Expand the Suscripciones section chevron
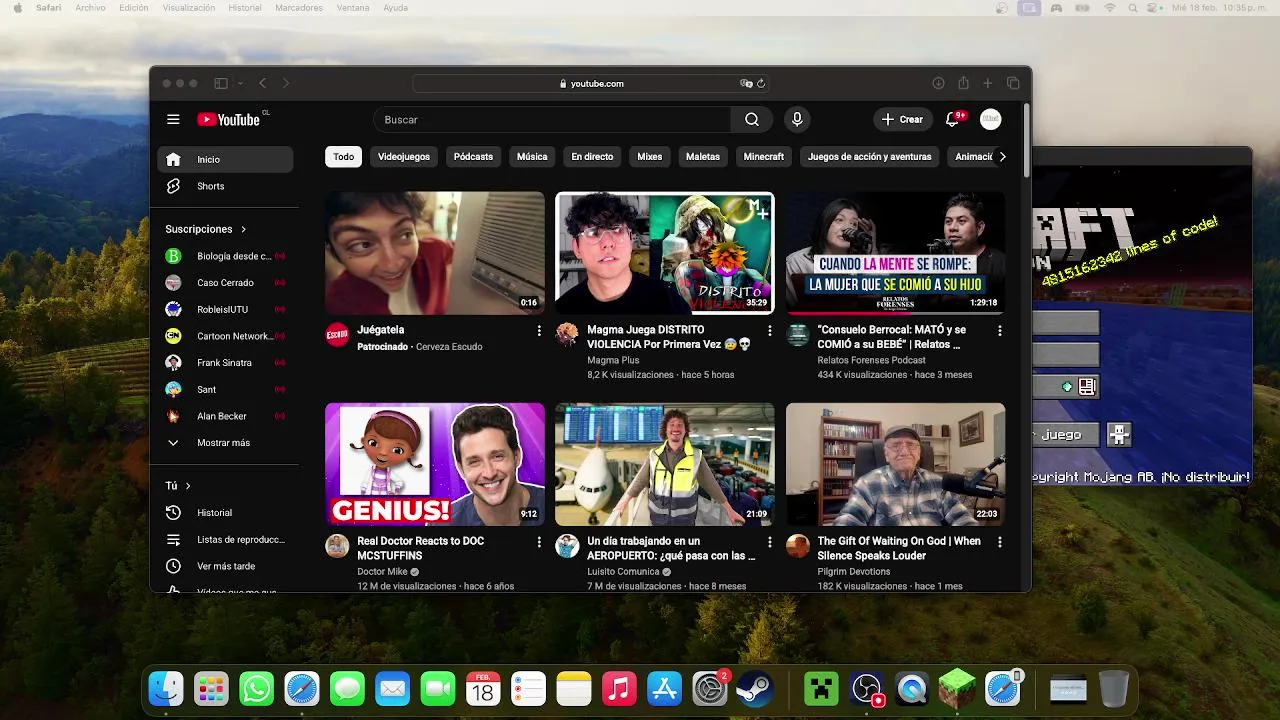Image resolution: width=1280 pixels, height=720 pixels. [243, 229]
